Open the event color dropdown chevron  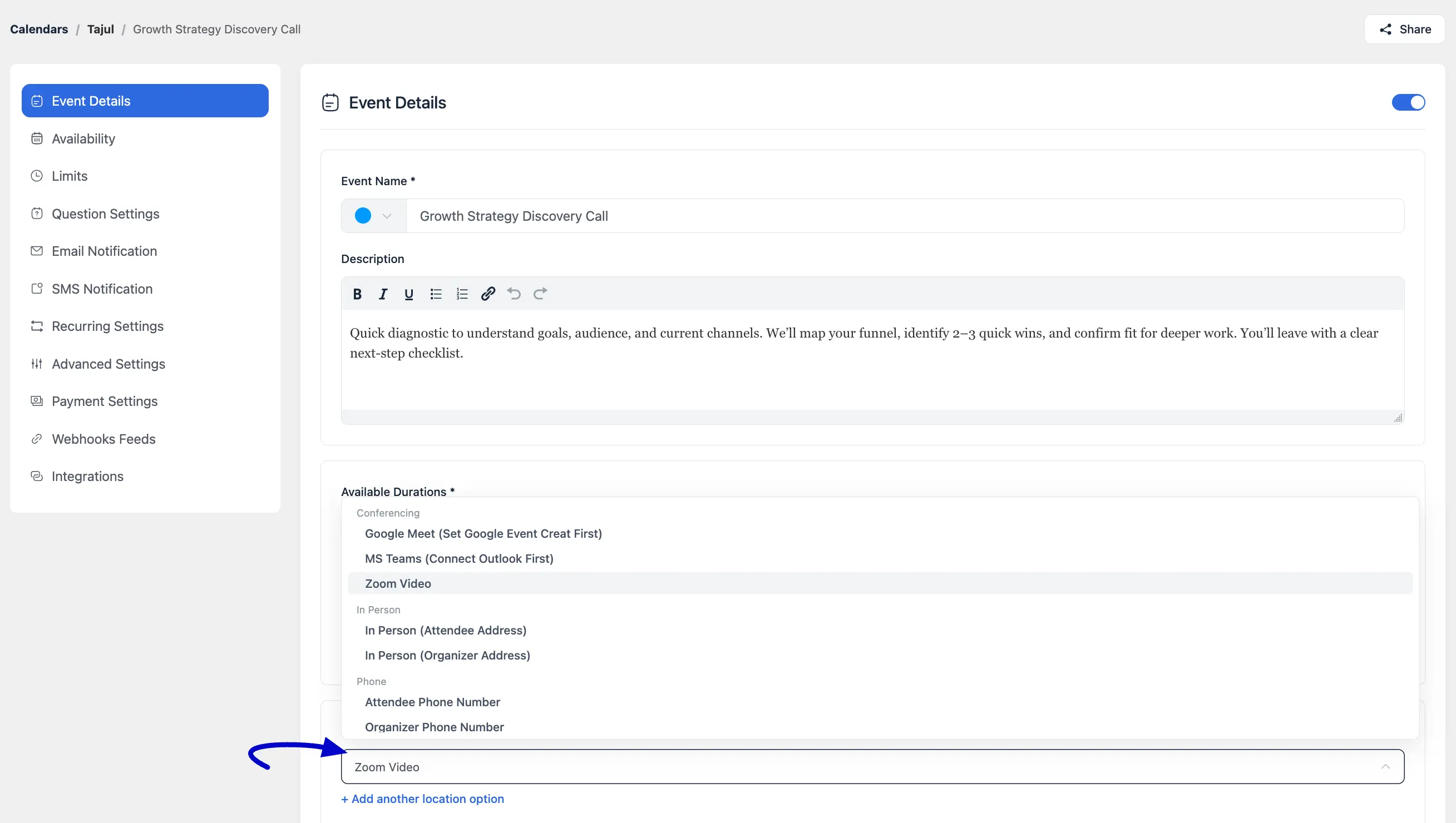click(x=387, y=216)
